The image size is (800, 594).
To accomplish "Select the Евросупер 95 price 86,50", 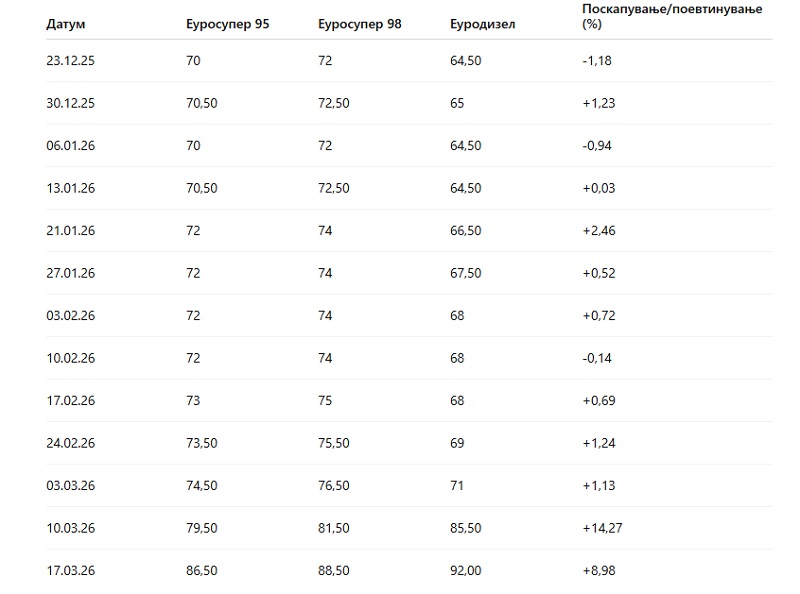I will [202, 571].
